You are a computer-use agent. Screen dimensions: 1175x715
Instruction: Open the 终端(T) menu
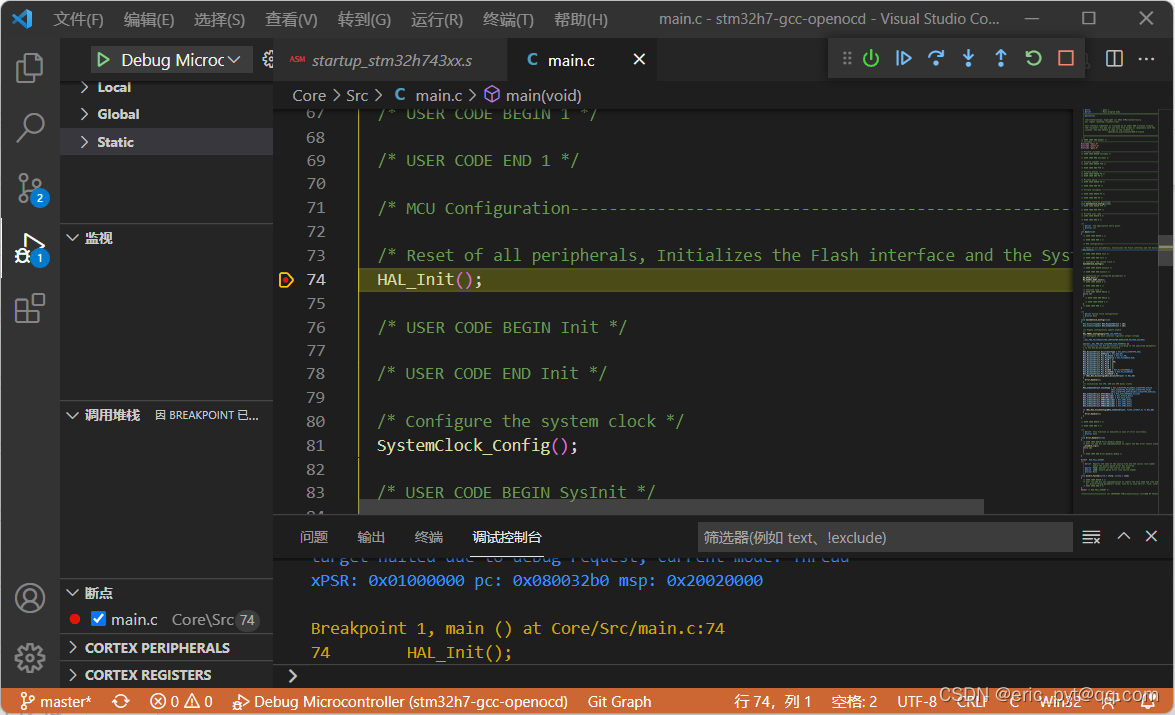[x=508, y=19]
